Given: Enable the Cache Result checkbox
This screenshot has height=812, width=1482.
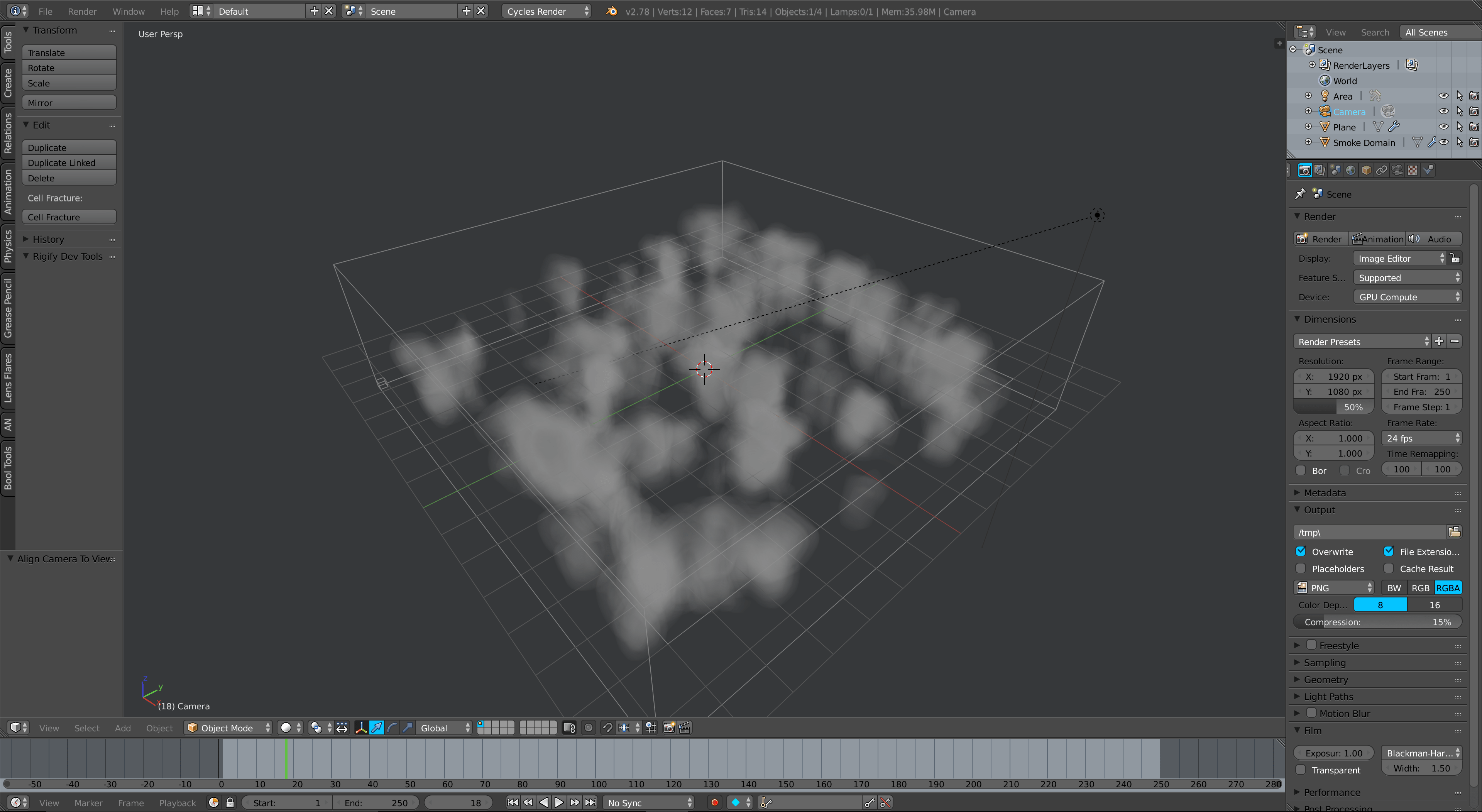Looking at the screenshot, I should (1389, 568).
